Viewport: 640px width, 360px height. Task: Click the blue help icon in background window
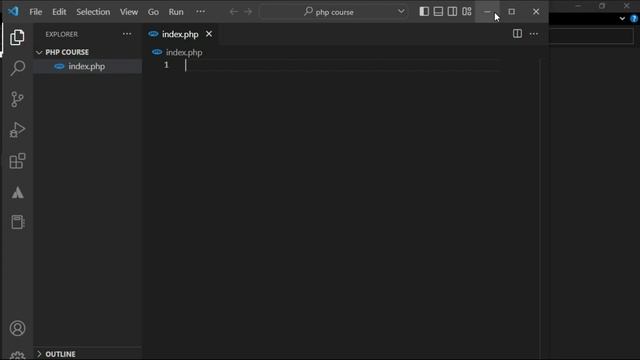[x=634, y=18]
